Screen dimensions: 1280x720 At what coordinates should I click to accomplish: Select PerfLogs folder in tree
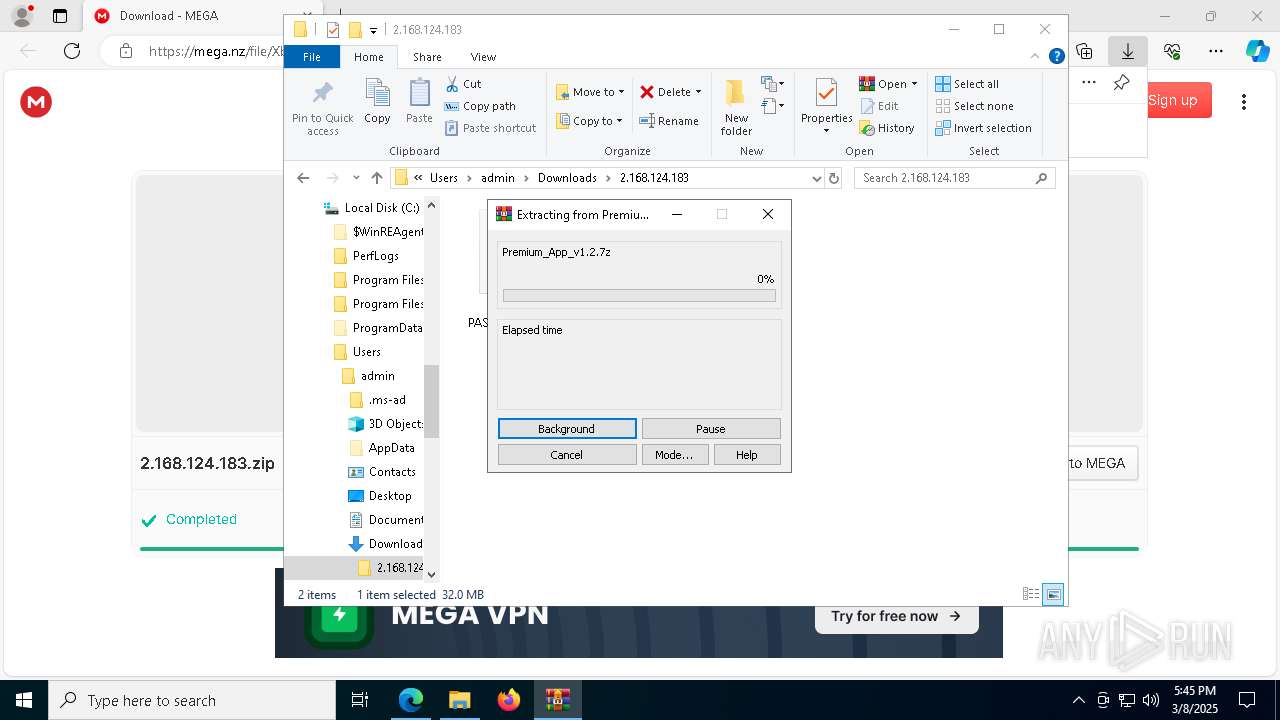tap(365, 256)
